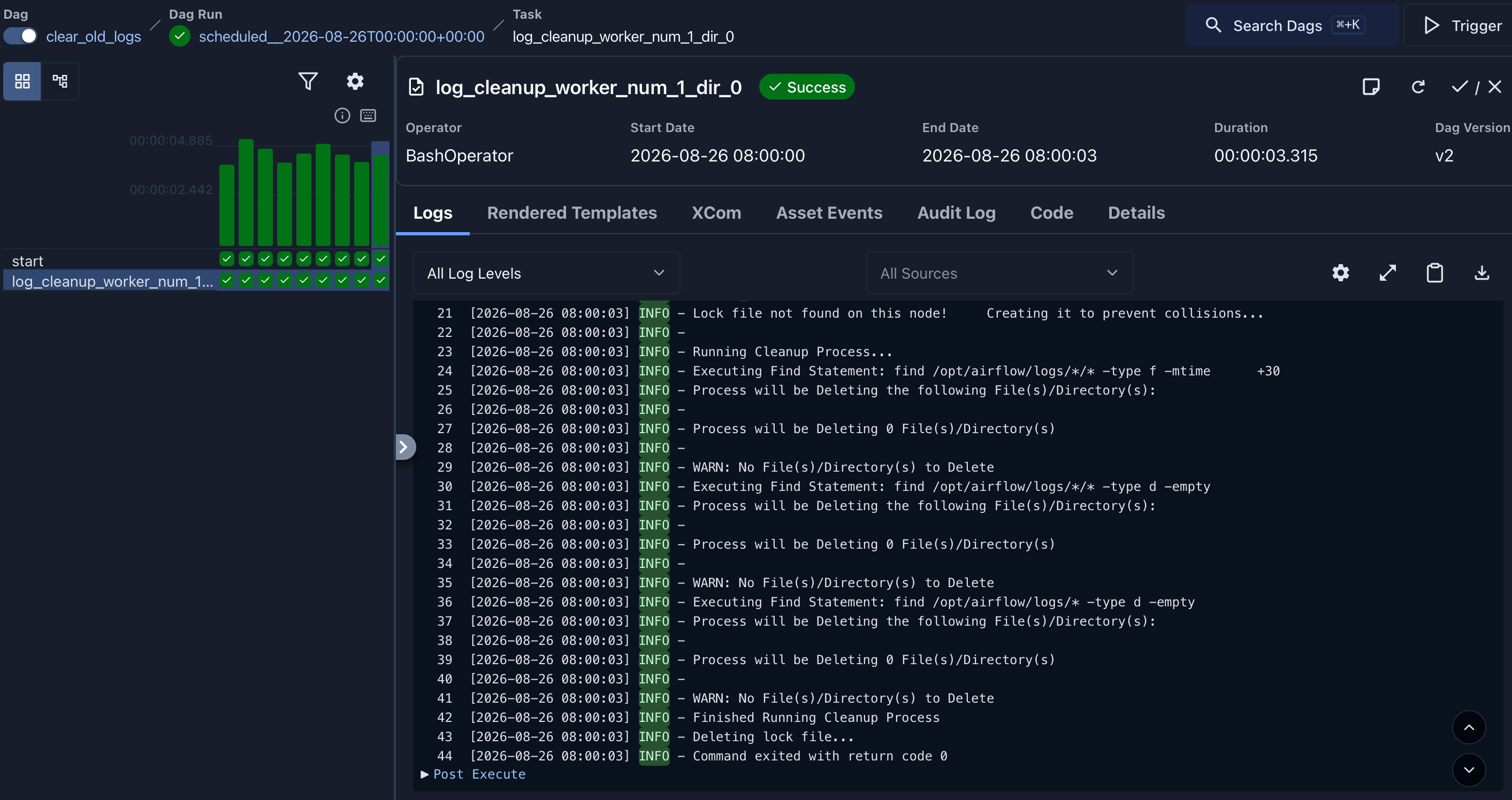The image size is (1512, 800).
Task: Jump to bottom of the logs
Action: point(1469,770)
